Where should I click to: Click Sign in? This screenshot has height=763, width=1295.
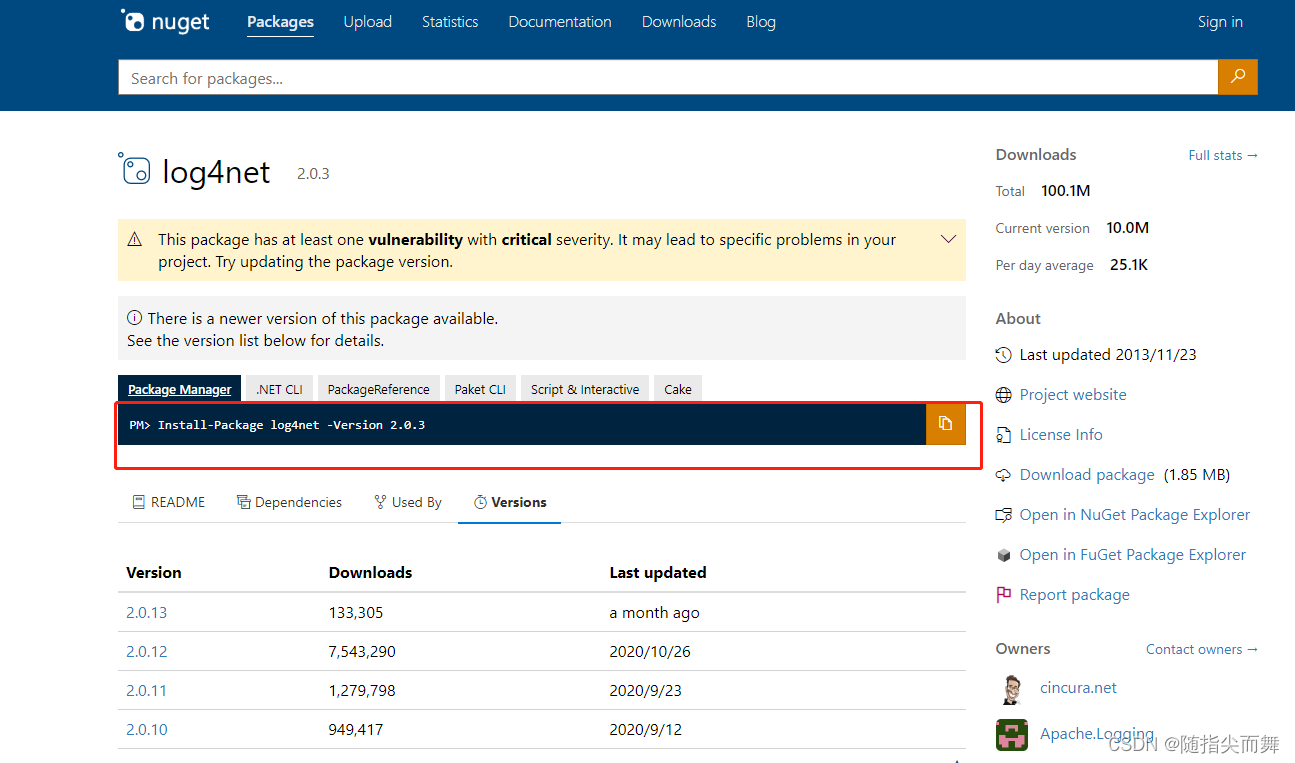point(1220,22)
